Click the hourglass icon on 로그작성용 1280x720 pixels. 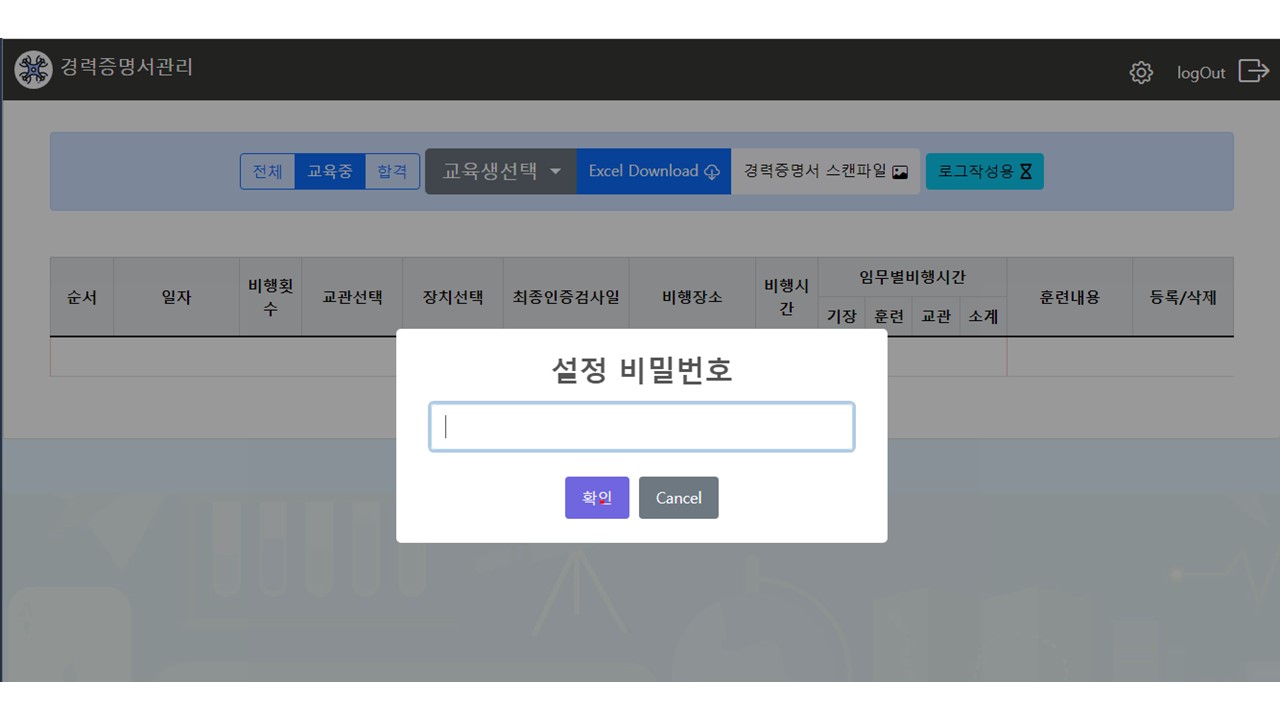coord(1026,172)
